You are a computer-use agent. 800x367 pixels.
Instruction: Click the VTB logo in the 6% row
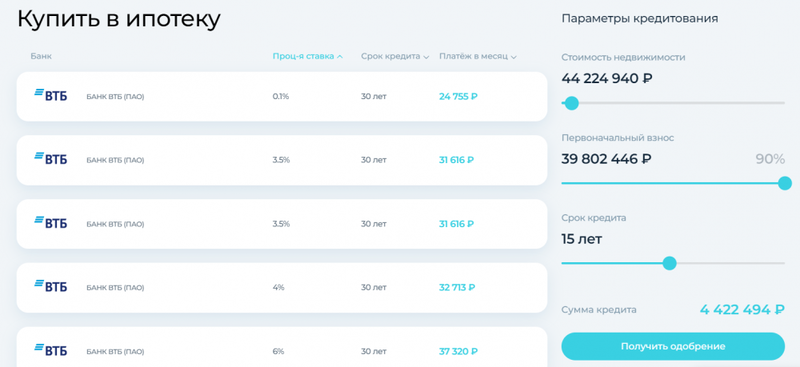tap(51, 351)
